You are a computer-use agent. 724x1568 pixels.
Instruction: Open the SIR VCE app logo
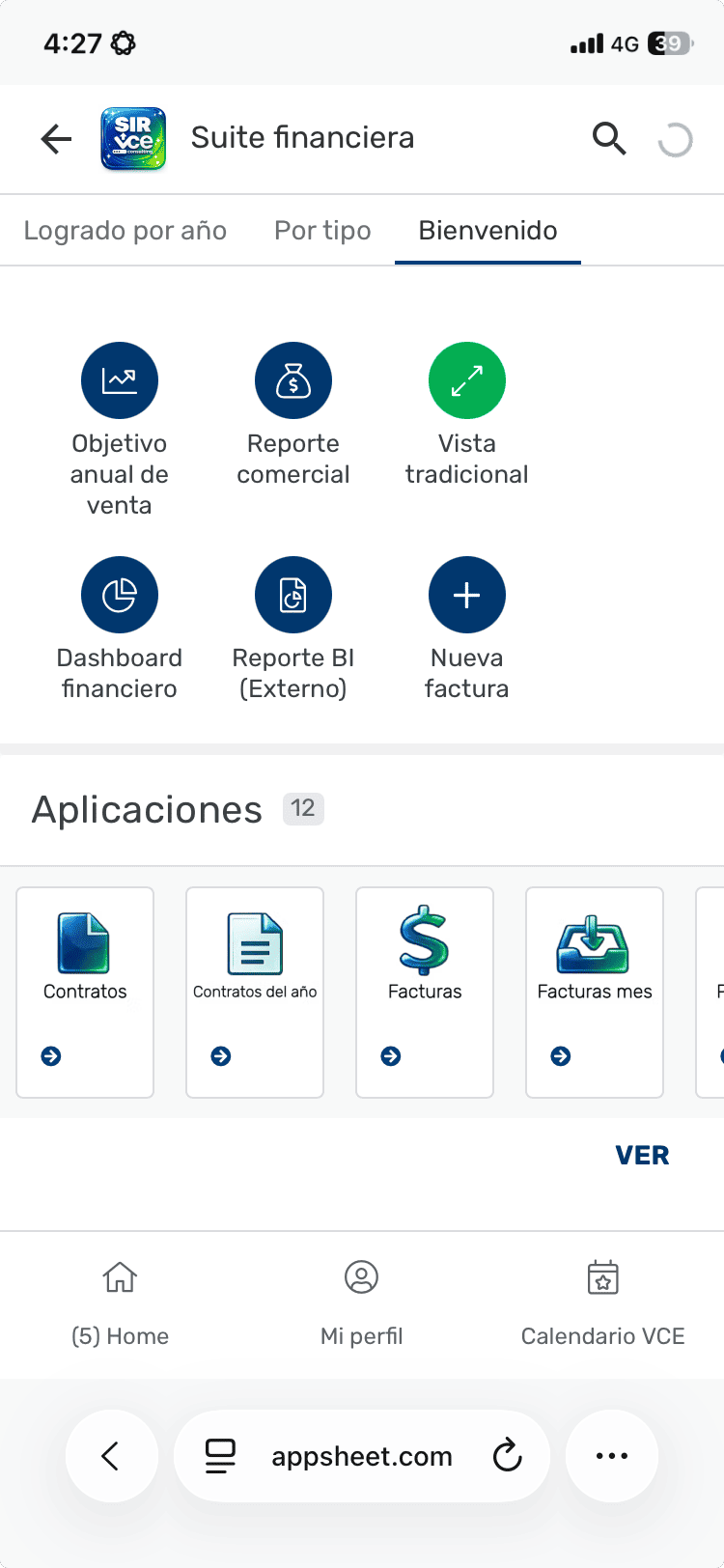point(133,139)
